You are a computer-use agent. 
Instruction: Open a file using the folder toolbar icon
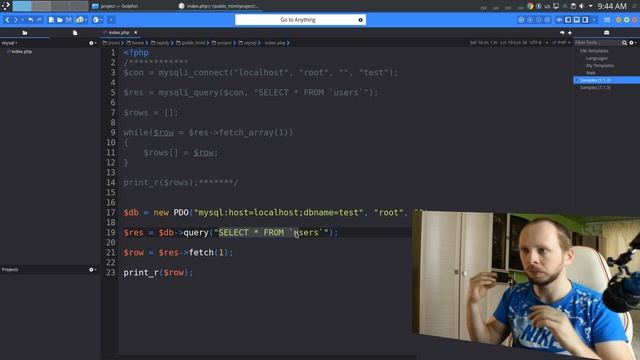point(60,20)
